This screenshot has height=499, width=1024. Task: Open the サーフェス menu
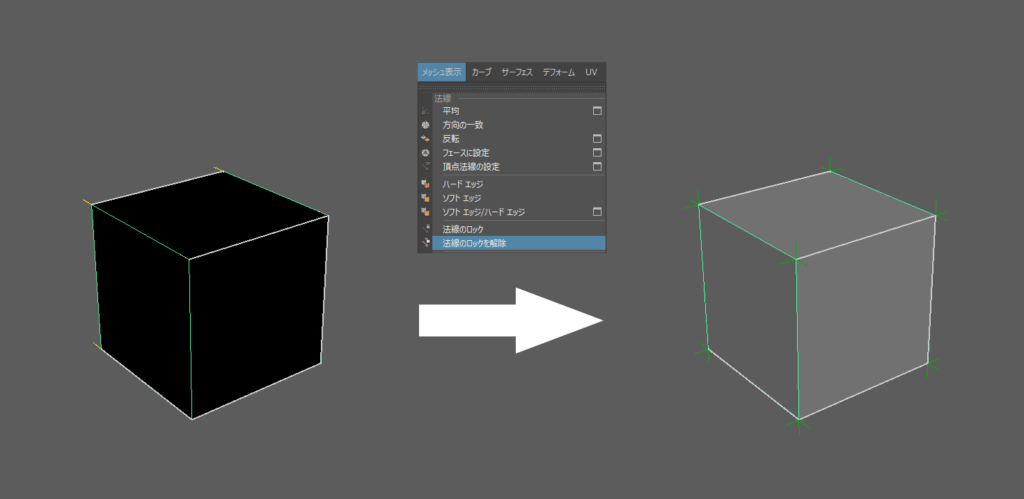point(516,72)
